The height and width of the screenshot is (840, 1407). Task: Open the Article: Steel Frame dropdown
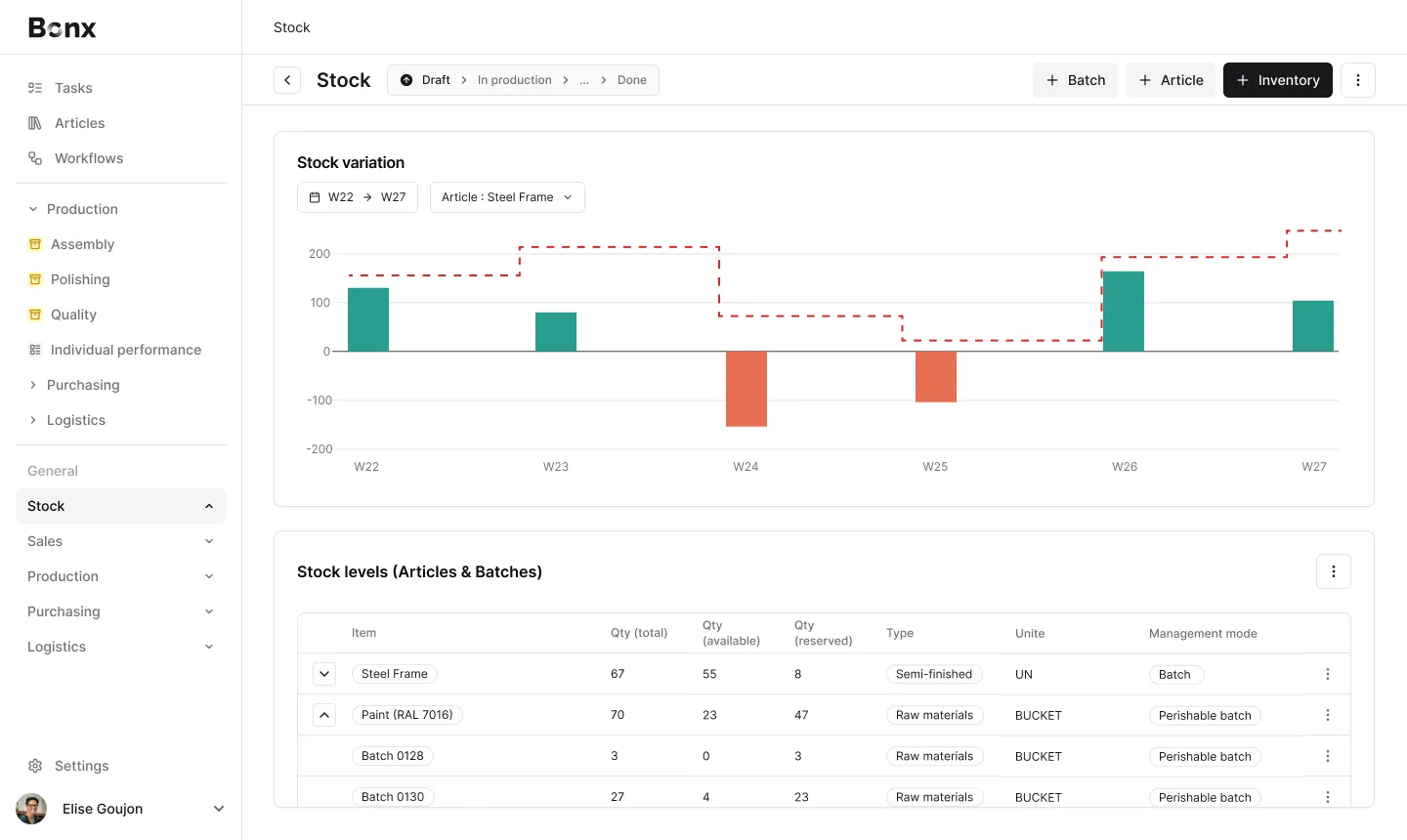507,197
